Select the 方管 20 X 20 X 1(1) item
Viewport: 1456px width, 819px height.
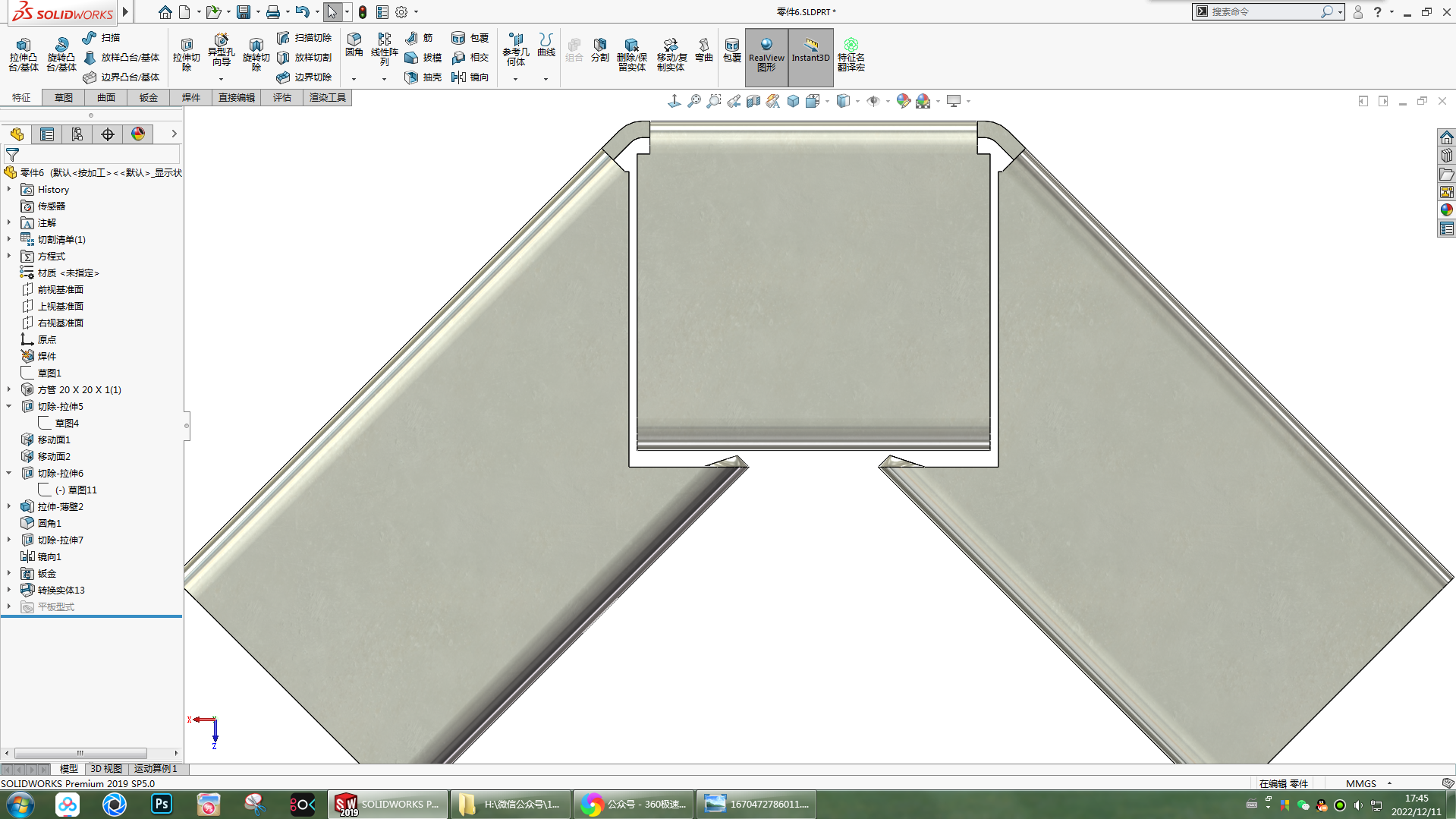coord(79,389)
